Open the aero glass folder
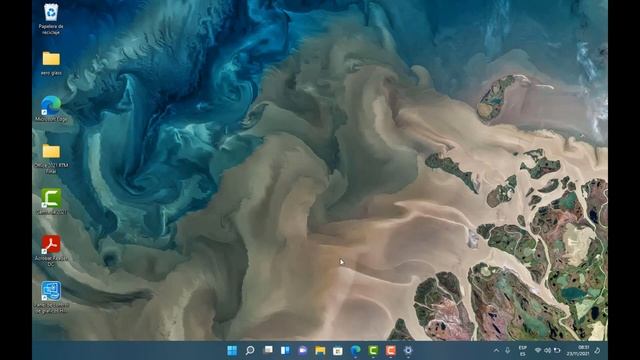 (51, 63)
